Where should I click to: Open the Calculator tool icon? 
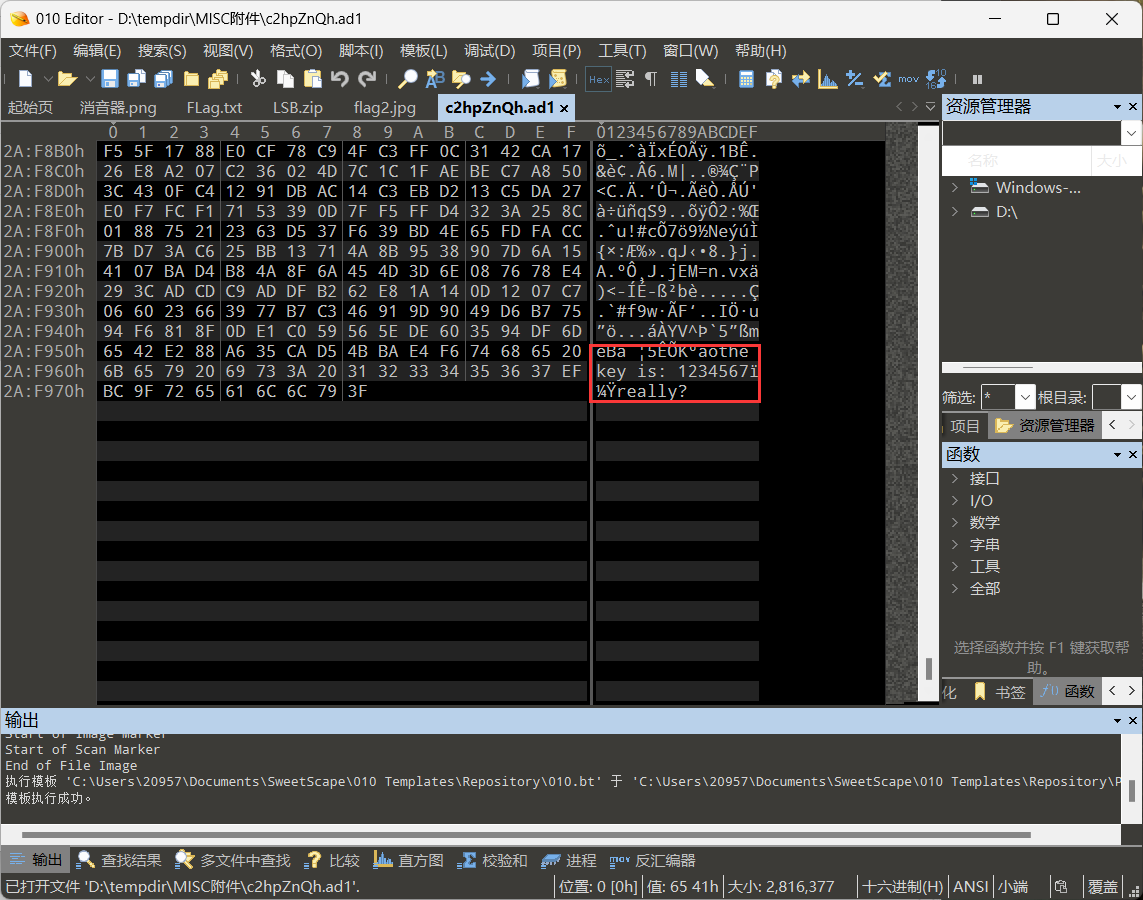click(x=746, y=79)
